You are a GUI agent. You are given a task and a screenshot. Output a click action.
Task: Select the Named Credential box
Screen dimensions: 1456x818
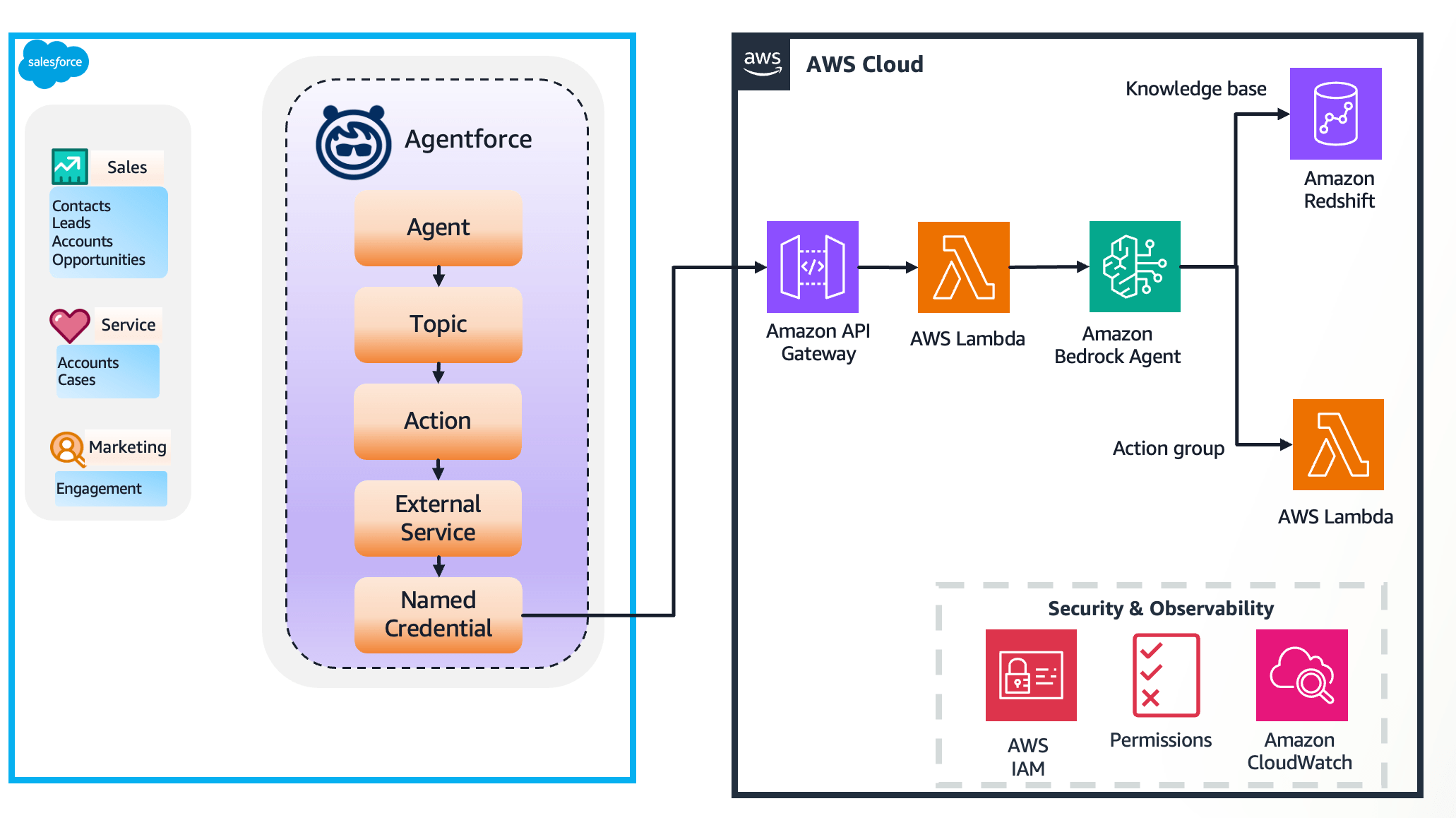(438, 615)
